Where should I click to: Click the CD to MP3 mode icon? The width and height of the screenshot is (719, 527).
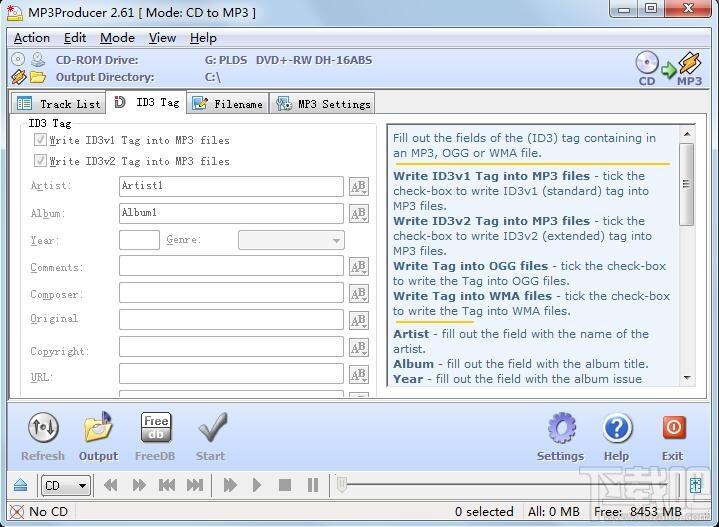[669, 68]
